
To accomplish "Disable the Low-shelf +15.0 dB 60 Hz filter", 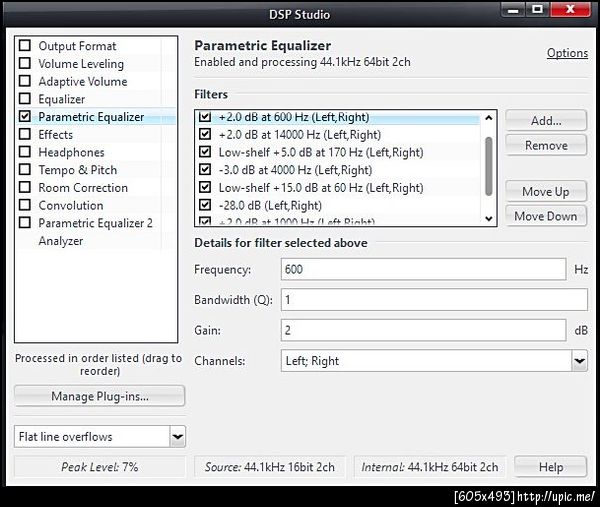I will pyautogui.click(x=205, y=187).
